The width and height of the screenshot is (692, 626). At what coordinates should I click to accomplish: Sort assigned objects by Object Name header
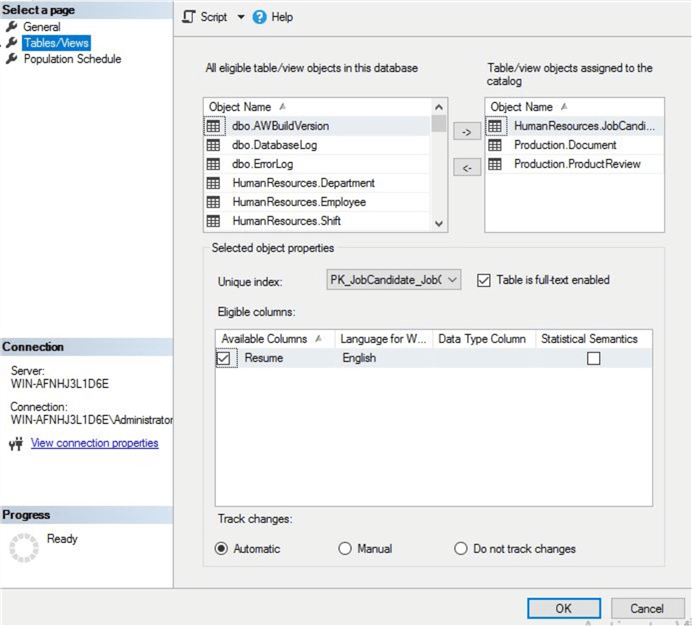(574, 107)
